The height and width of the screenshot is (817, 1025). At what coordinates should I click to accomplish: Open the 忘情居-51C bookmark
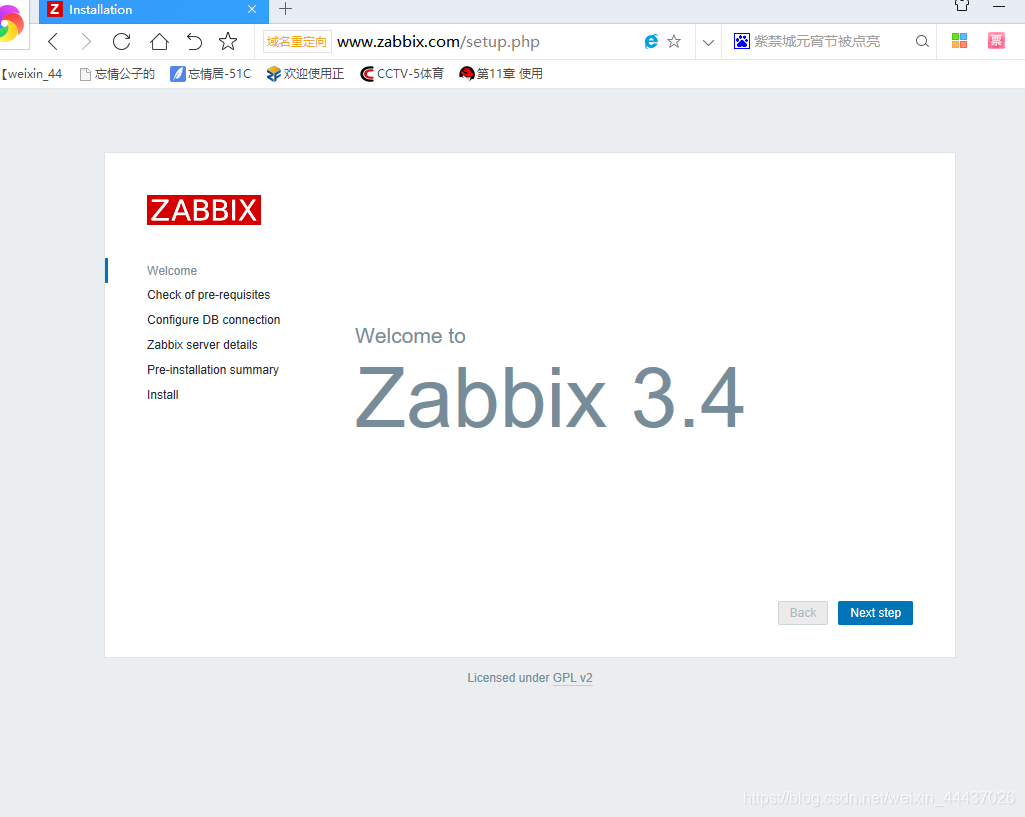210,74
